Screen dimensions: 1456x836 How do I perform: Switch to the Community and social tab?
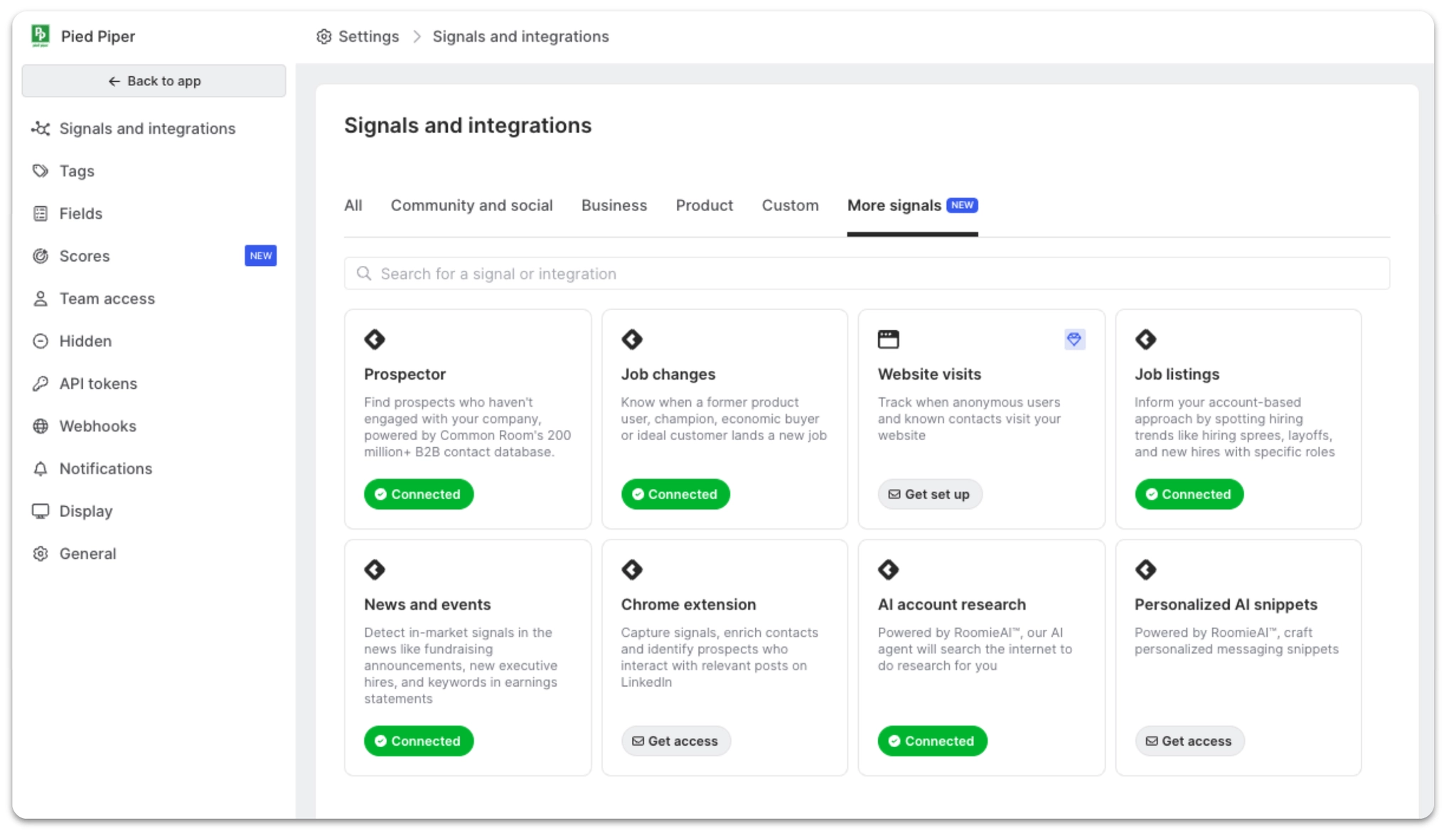pyautogui.click(x=471, y=205)
